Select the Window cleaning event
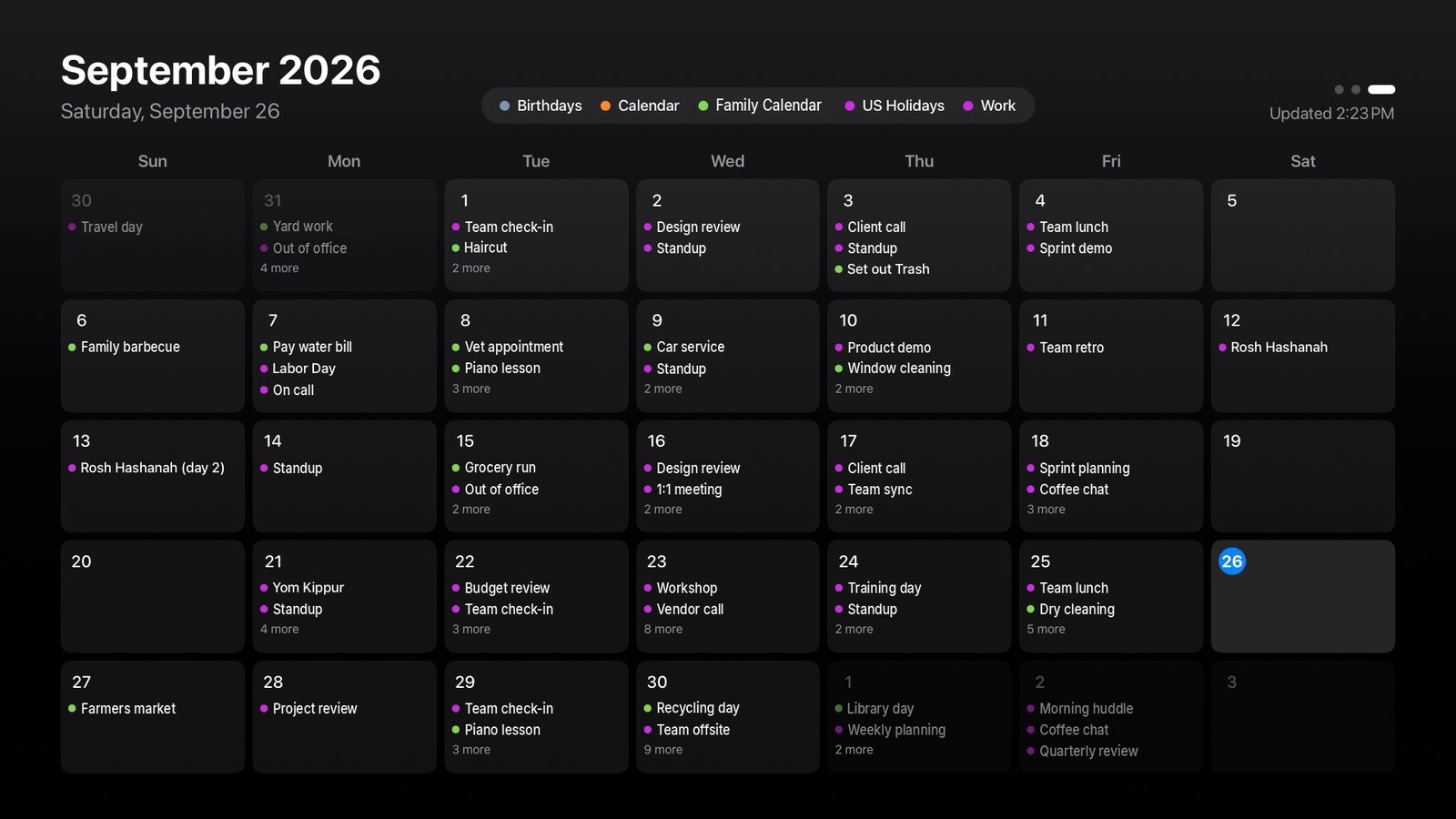The height and width of the screenshot is (819, 1456). tap(893, 369)
